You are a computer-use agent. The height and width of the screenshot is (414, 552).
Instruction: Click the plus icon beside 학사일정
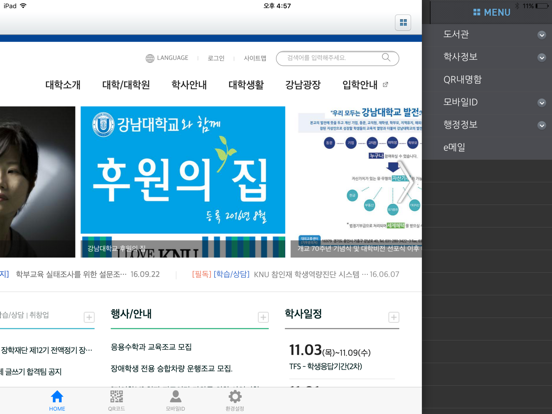point(394,317)
